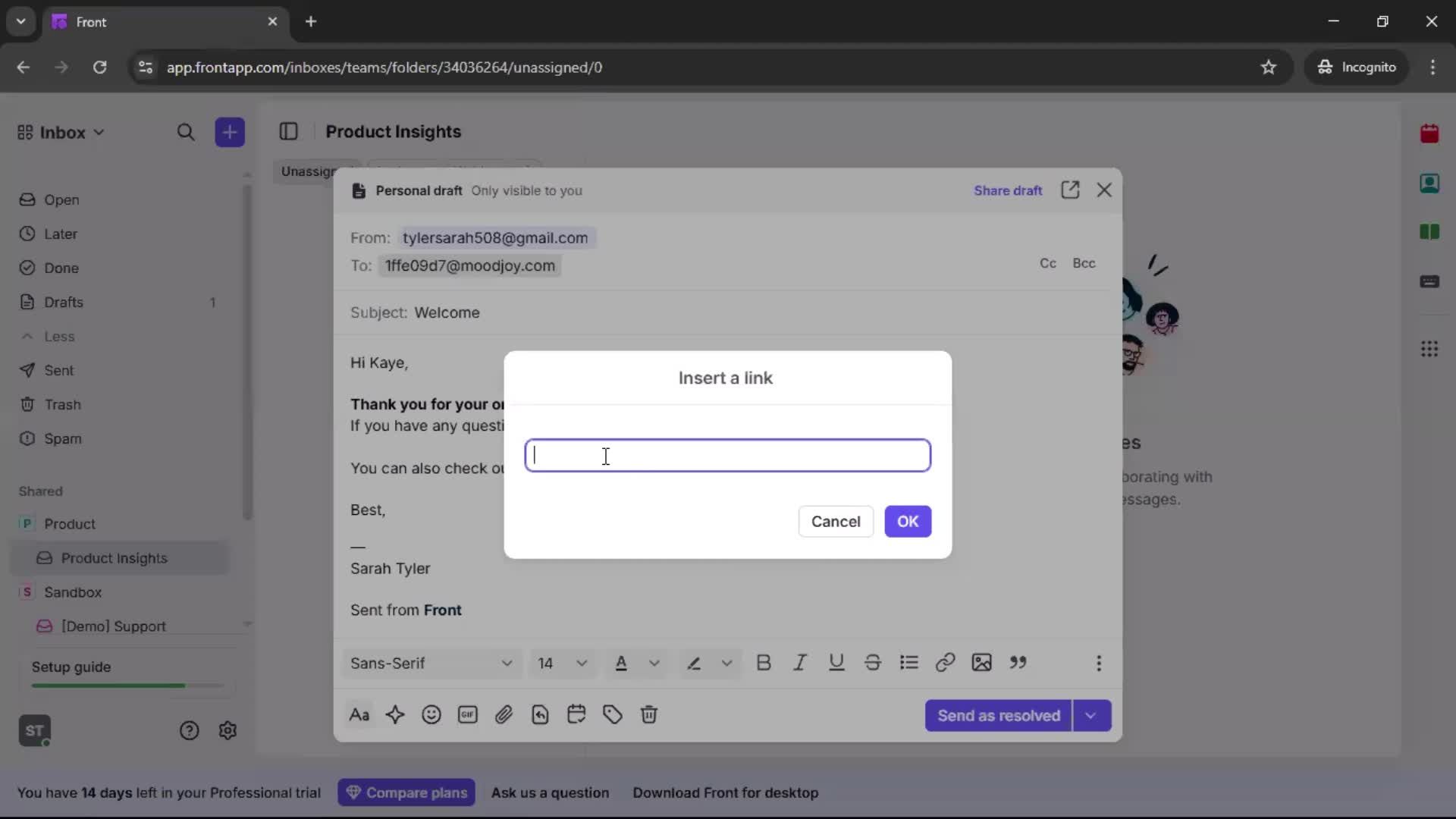Toggle bold formatting
The width and height of the screenshot is (1456, 819).
pyautogui.click(x=764, y=663)
